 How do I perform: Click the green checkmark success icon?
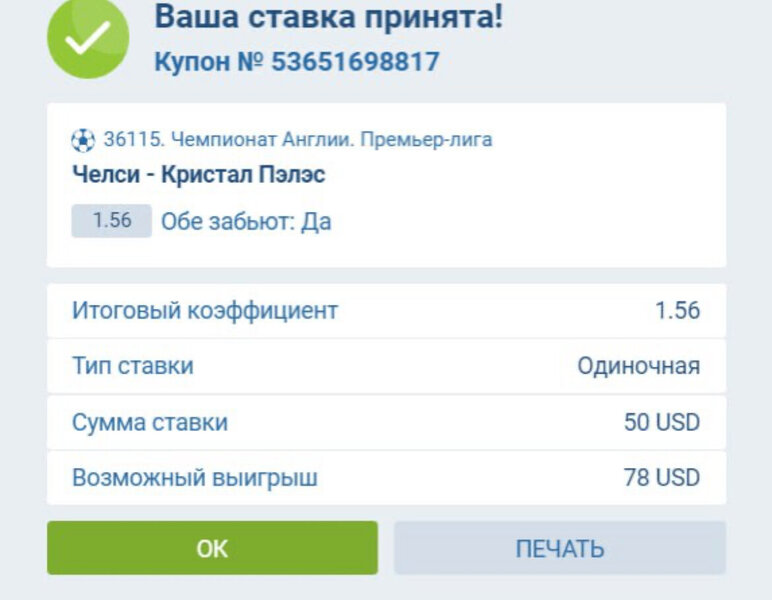click(x=88, y=38)
